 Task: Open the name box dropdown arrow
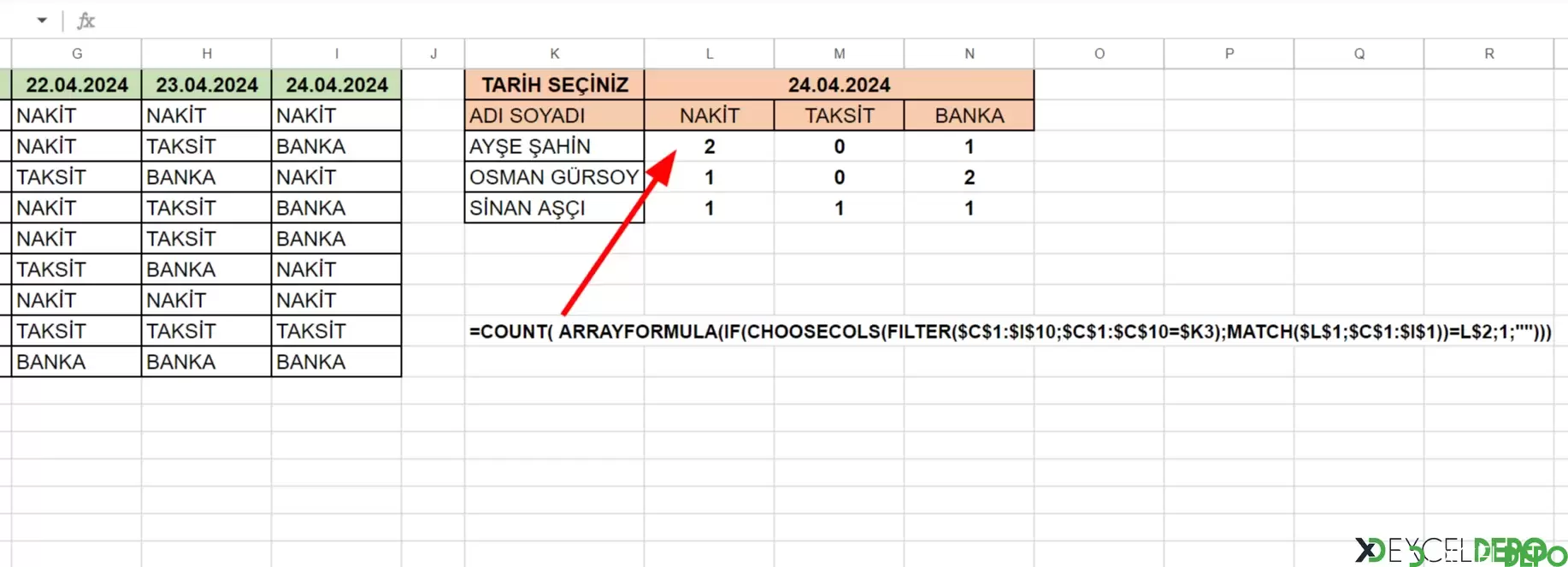pyautogui.click(x=41, y=20)
